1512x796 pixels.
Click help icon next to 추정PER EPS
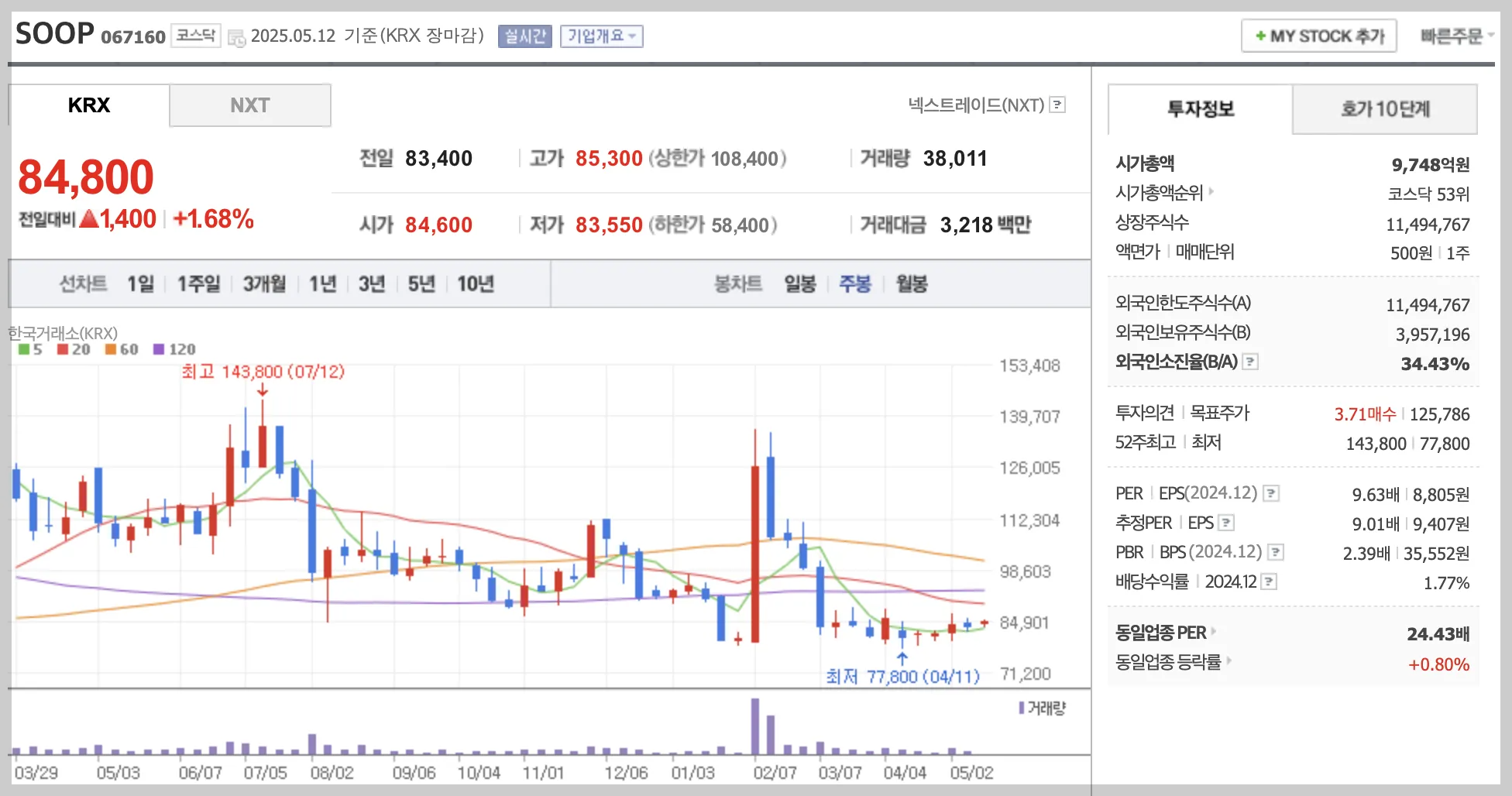[1226, 523]
